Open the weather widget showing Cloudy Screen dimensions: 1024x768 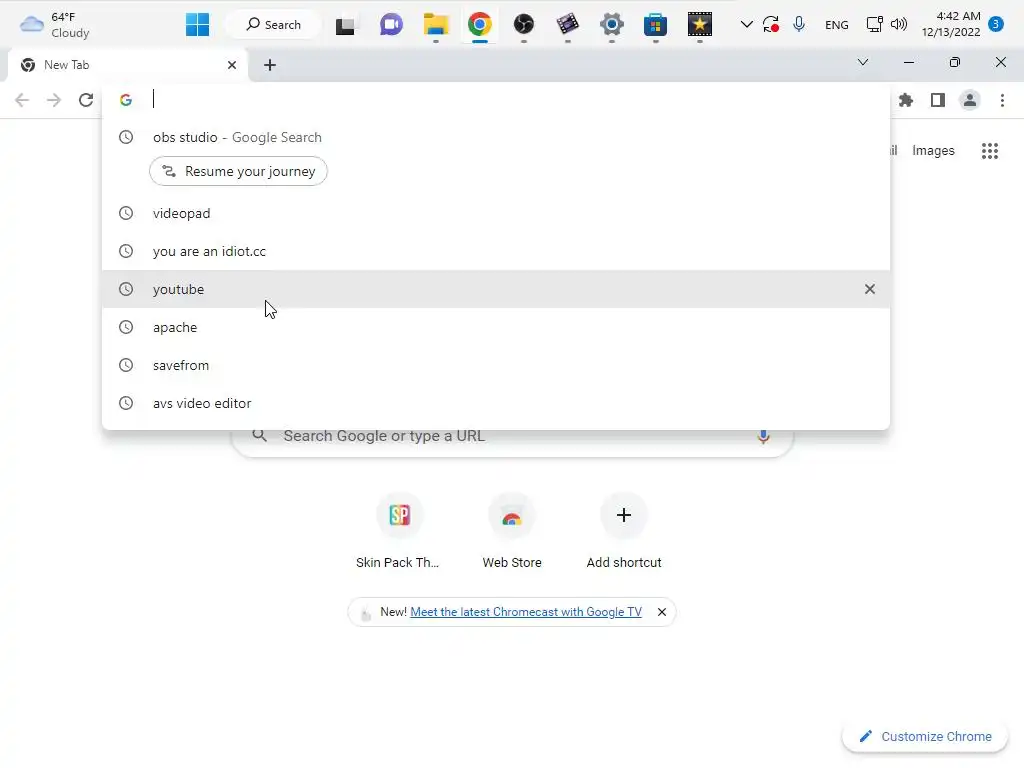(54, 25)
